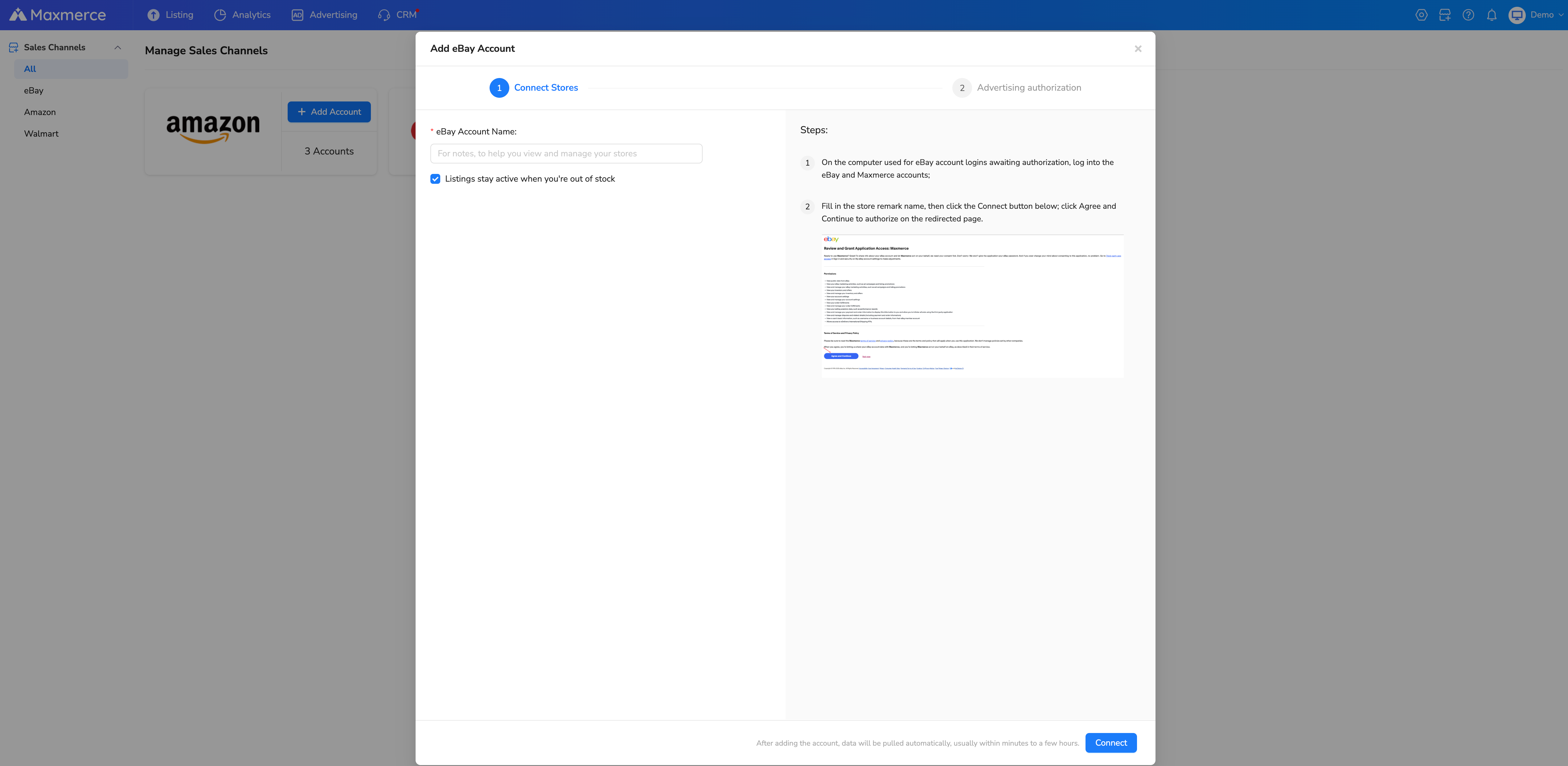1568x766 pixels.
Task: Click step 1 Connect Stores
Action: coord(534,88)
